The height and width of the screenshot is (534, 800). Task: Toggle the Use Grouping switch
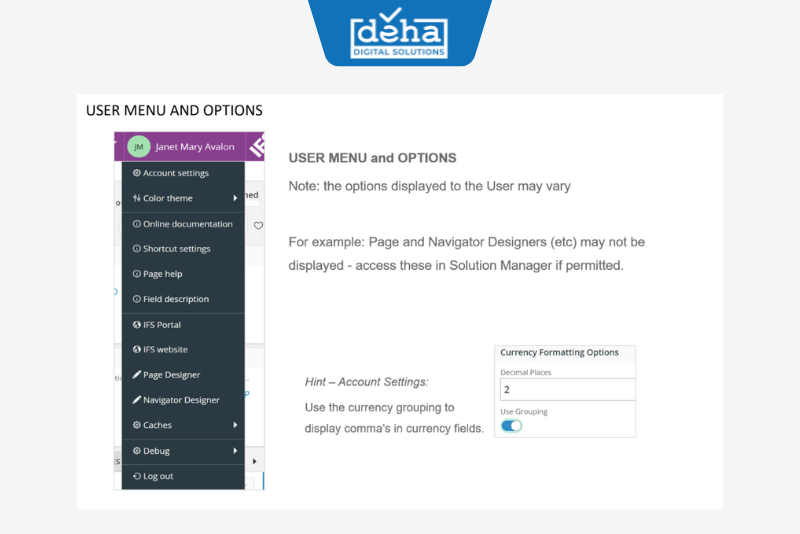click(x=511, y=426)
